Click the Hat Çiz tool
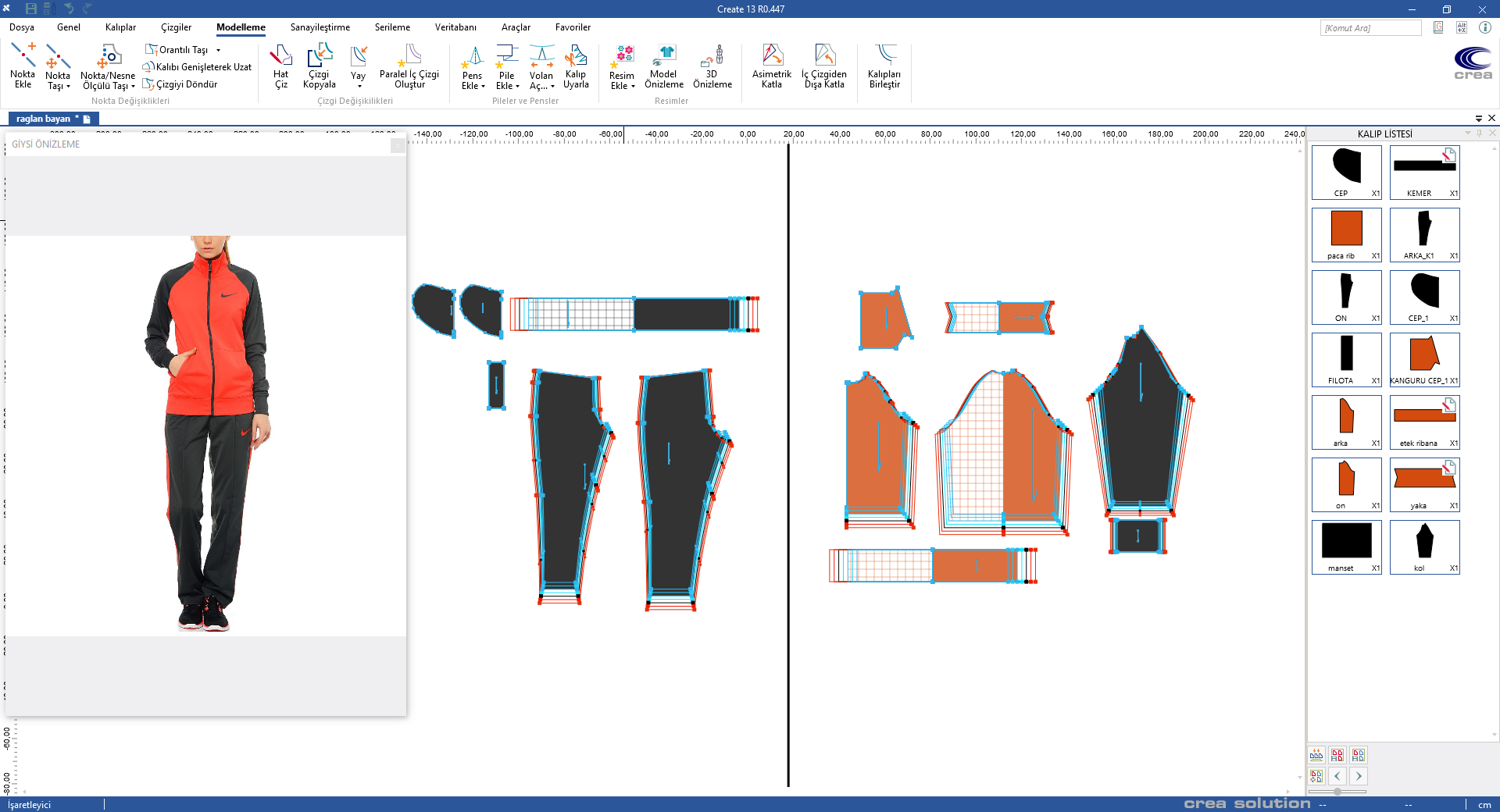Image resolution: width=1500 pixels, height=812 pixels. tap(280, 66)
